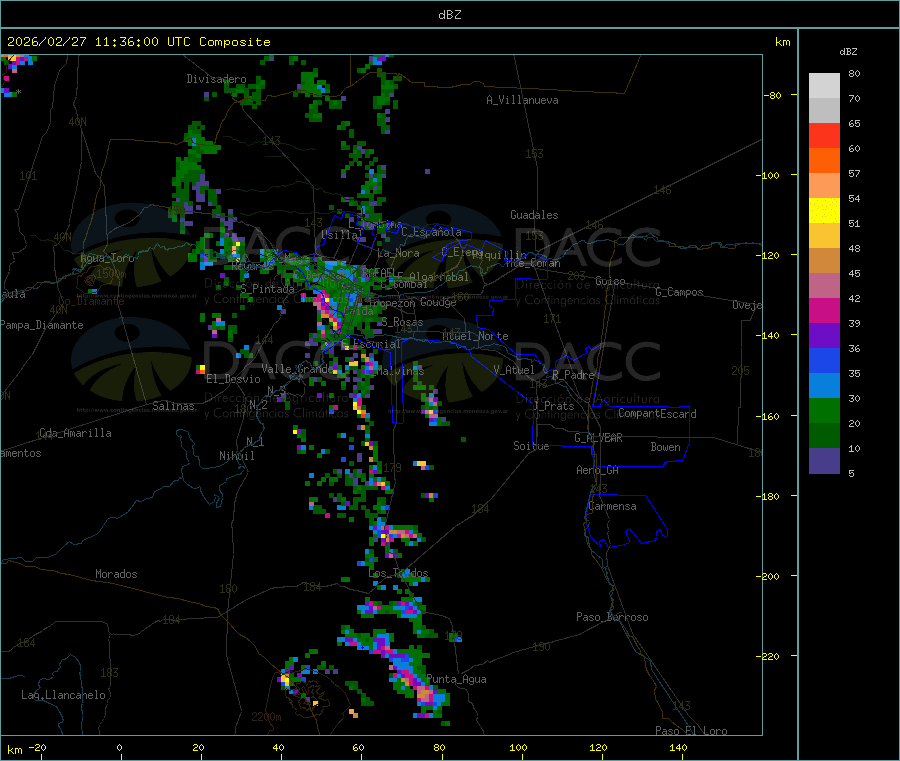Click the Los_Toldos location label
Screen dimensions: 900x761
(398, 573)
